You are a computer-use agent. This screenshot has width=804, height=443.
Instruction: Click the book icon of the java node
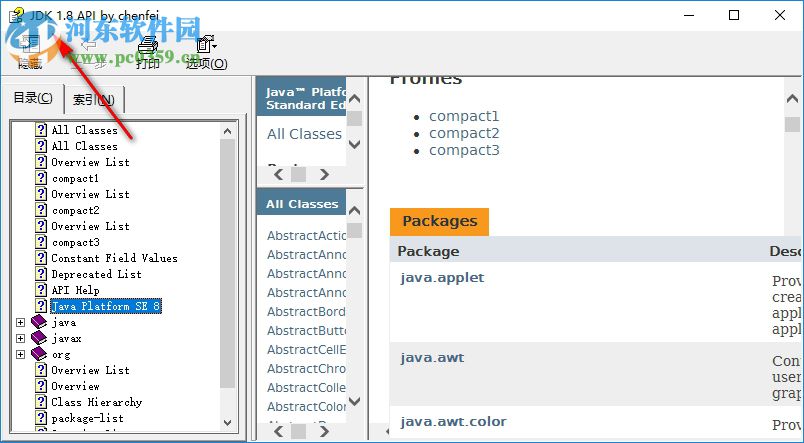click(x=39, y=322)
